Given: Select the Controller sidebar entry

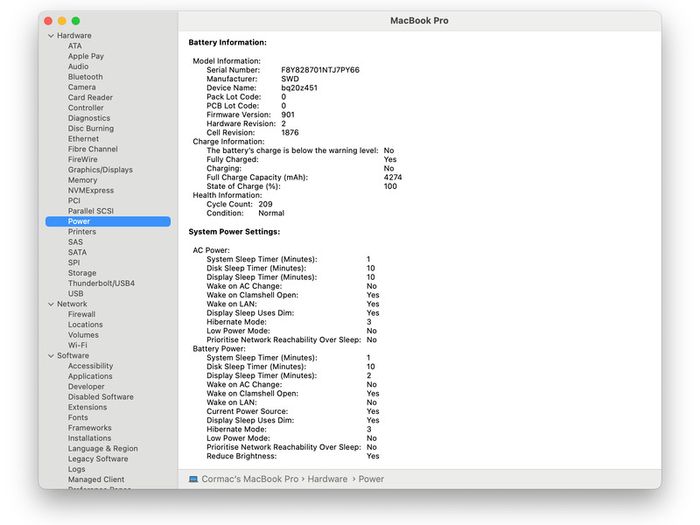Looking at the screenshot, I should pyautogui.click(x=86, y=108).
